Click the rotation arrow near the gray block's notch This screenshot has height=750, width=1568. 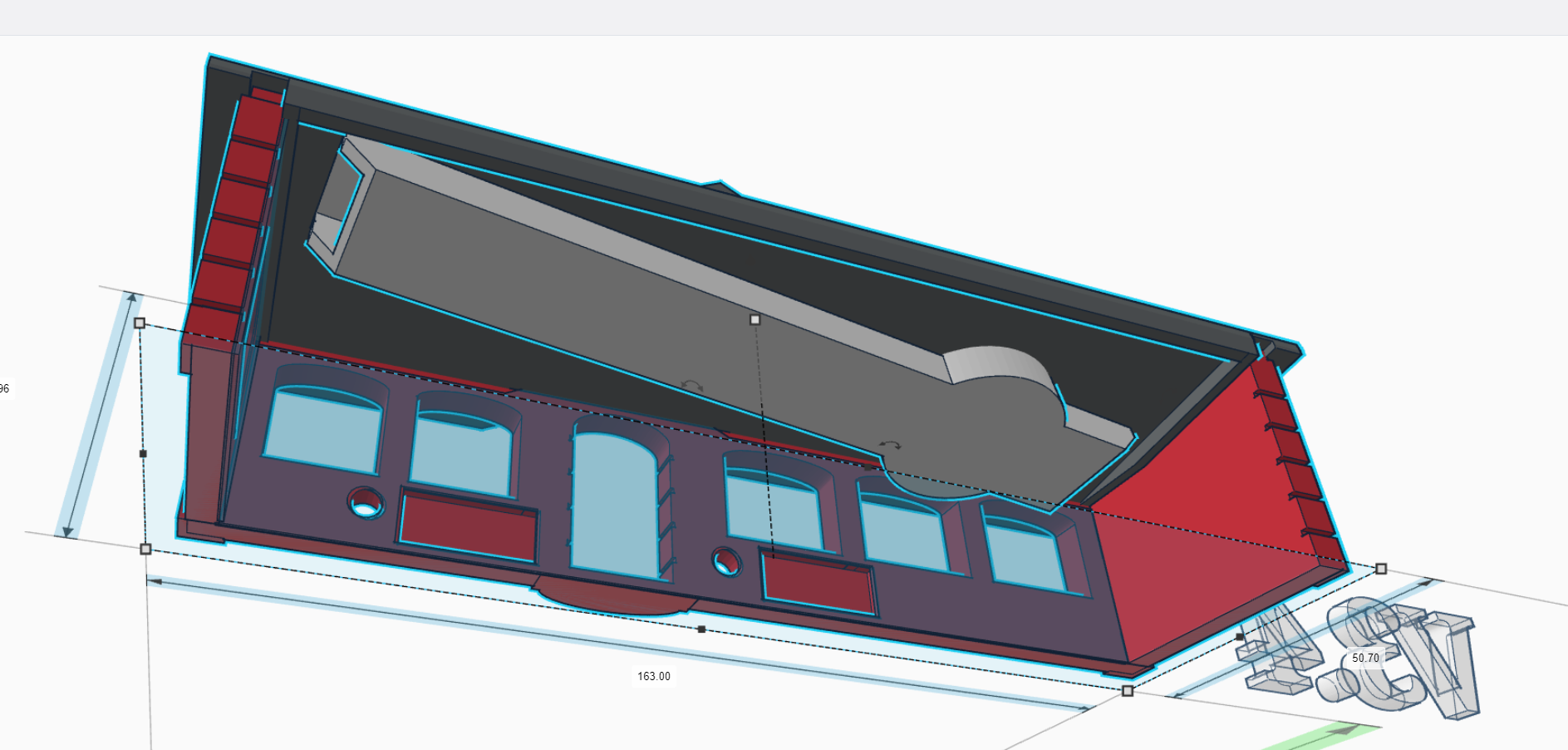coord(891,446)
